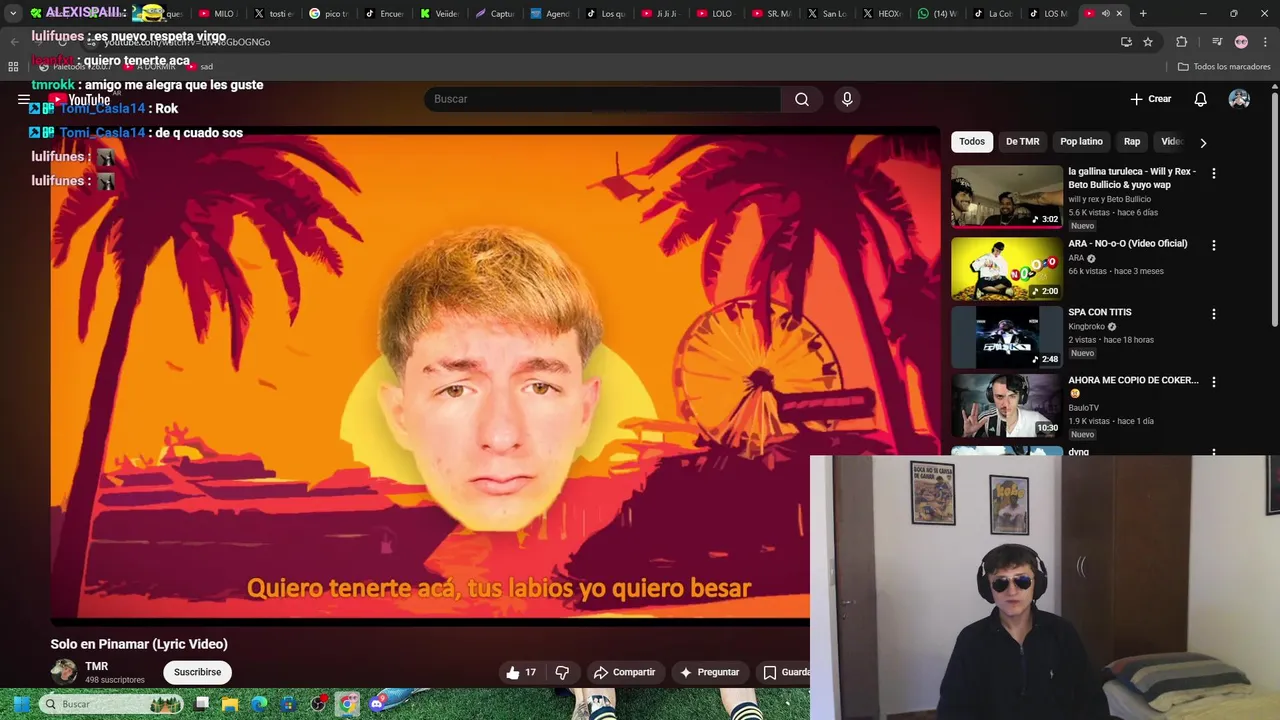Open Microsoft Edge from taskbar
The height and width of the screenshot is (720, 1280).
tap(259, 704)
